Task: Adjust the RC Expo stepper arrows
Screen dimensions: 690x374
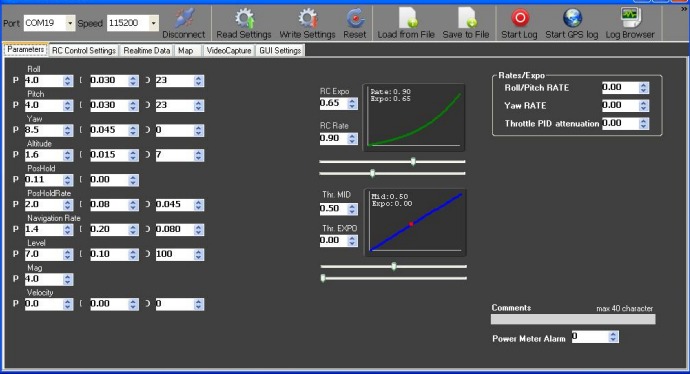Action: click(352, 103)
